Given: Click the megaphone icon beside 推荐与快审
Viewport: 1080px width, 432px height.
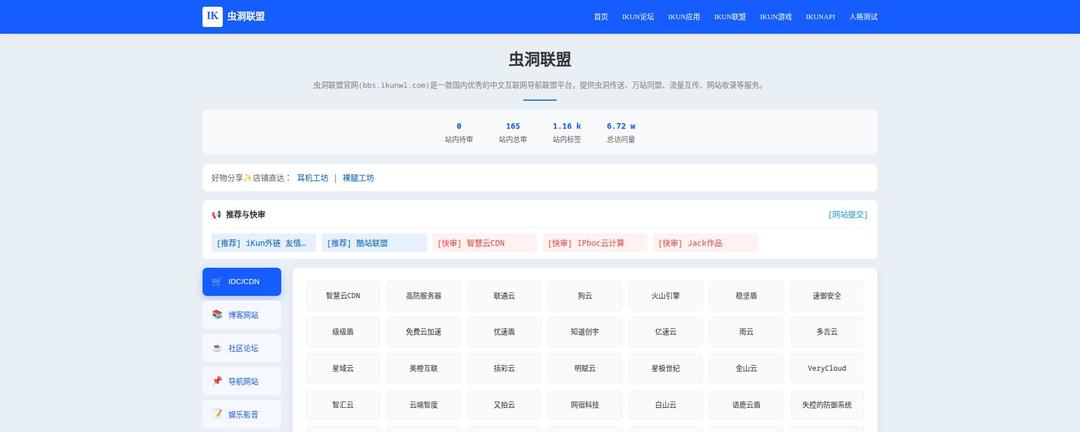Looking at the screenshot, I should 216,214.
